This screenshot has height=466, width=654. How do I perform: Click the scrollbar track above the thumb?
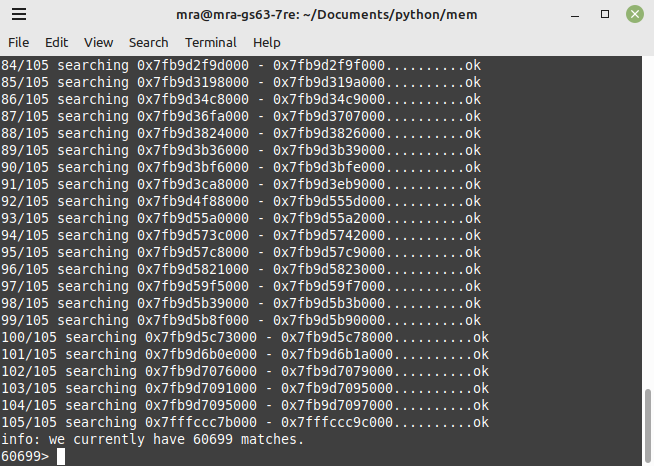[x=647, y=221]
